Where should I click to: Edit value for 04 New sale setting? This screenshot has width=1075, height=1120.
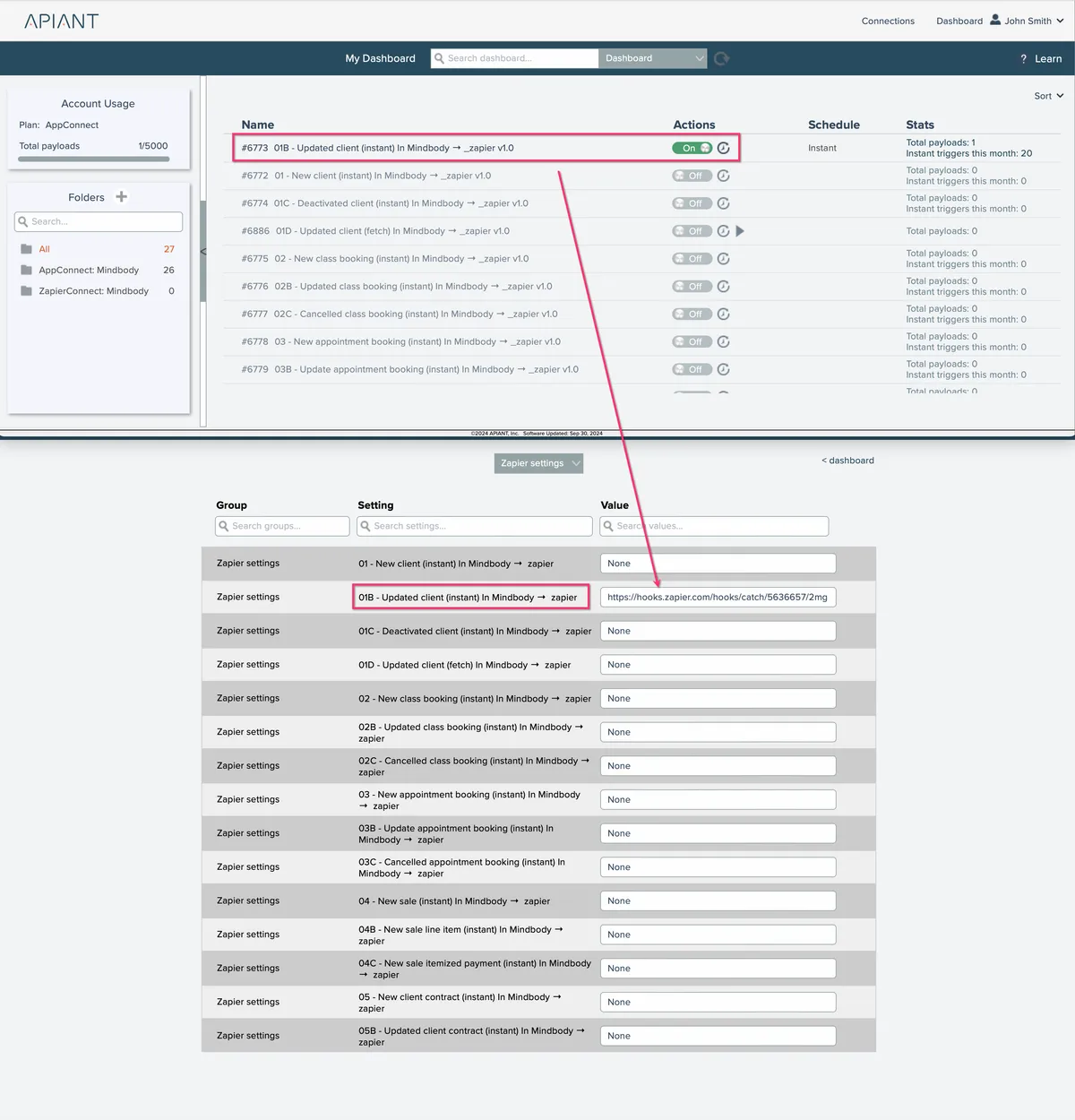pos(718,900)
